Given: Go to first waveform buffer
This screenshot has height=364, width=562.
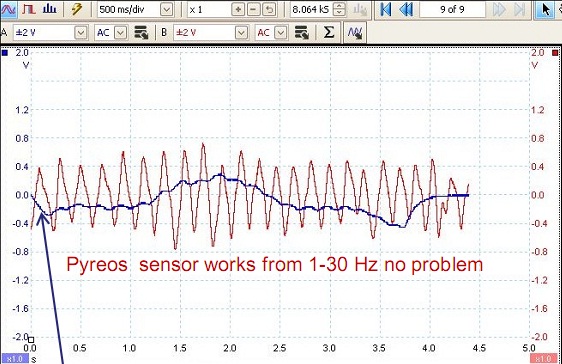Looking at the screenshot, I should [386, 9].
